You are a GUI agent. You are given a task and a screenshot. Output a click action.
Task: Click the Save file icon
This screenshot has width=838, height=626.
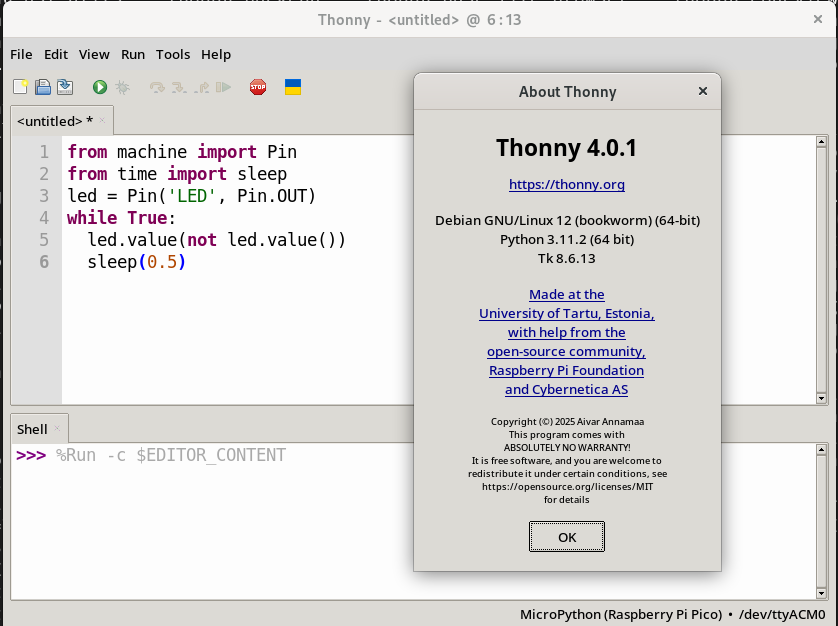(65, 88)
